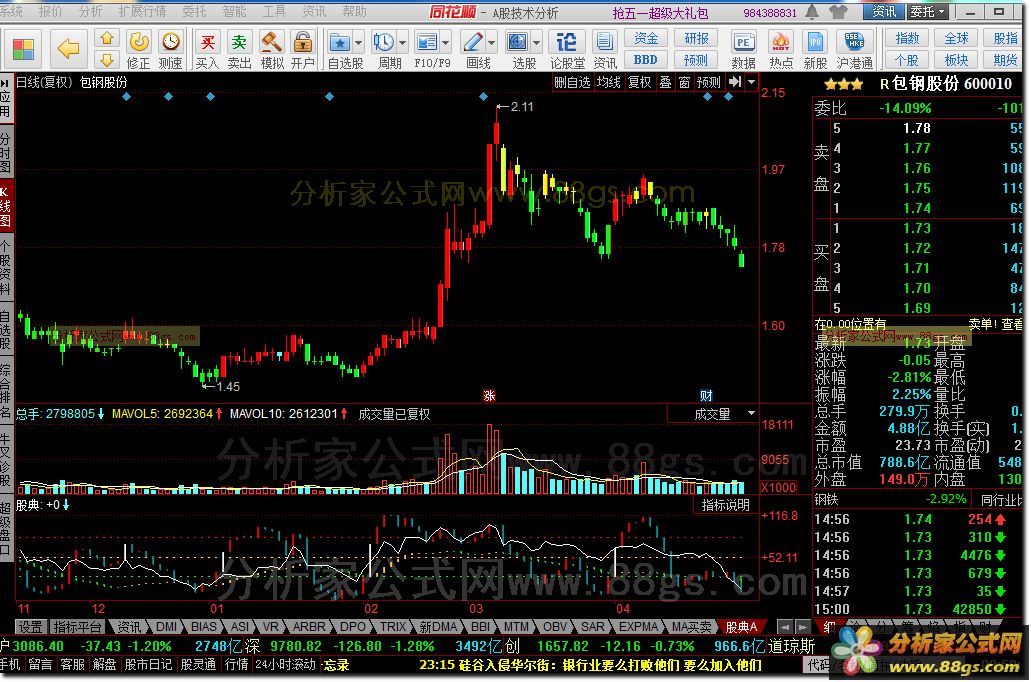Click the 指数 index button
The width and height of the screenshot is (1031, 682).
point(907,38)
